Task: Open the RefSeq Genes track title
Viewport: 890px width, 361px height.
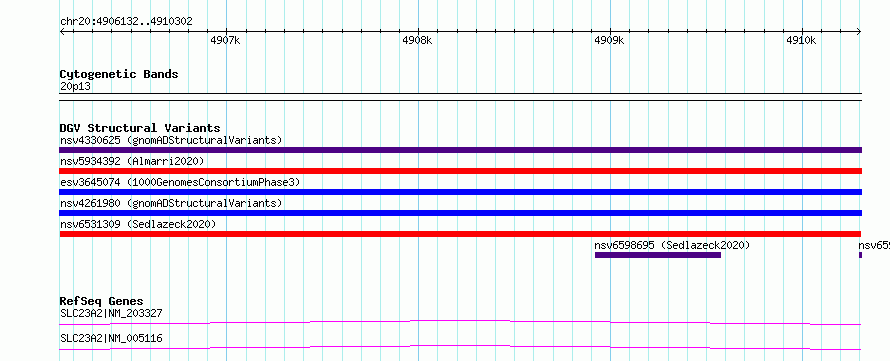Action: click(102, 301)
